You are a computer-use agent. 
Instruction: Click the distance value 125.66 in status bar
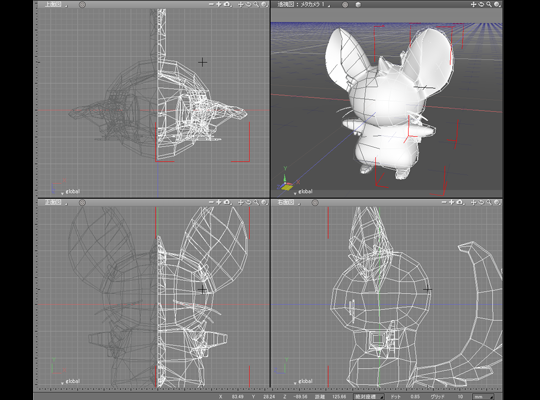point(339,397)
